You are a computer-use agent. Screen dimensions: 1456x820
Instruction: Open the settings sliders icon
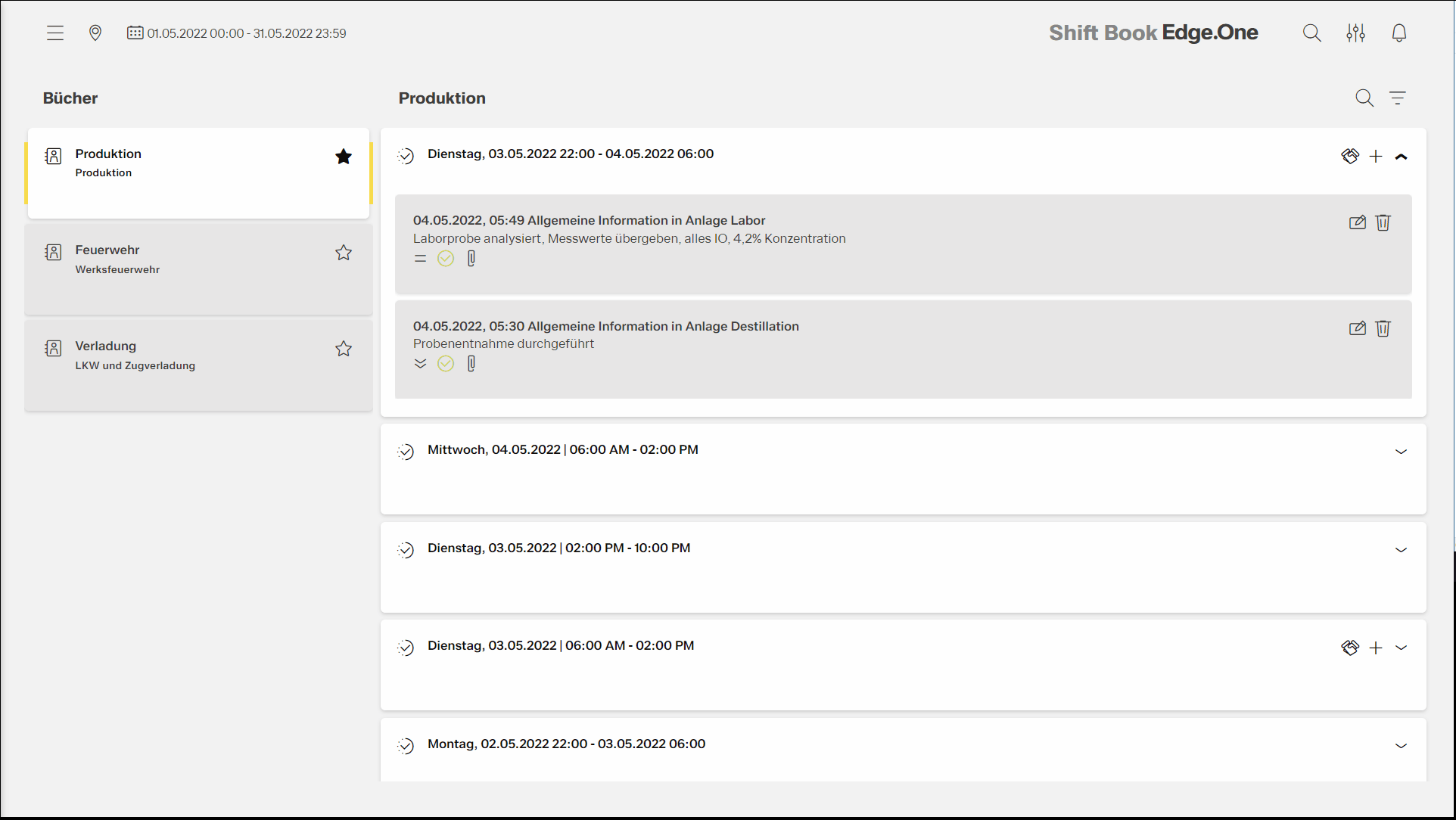coord(1355,33)
